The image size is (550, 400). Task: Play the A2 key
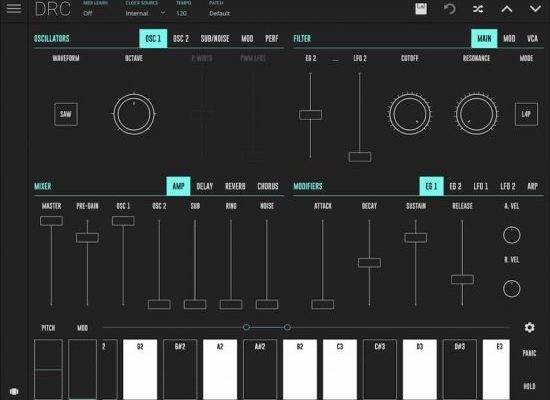[x=220, y=369]
